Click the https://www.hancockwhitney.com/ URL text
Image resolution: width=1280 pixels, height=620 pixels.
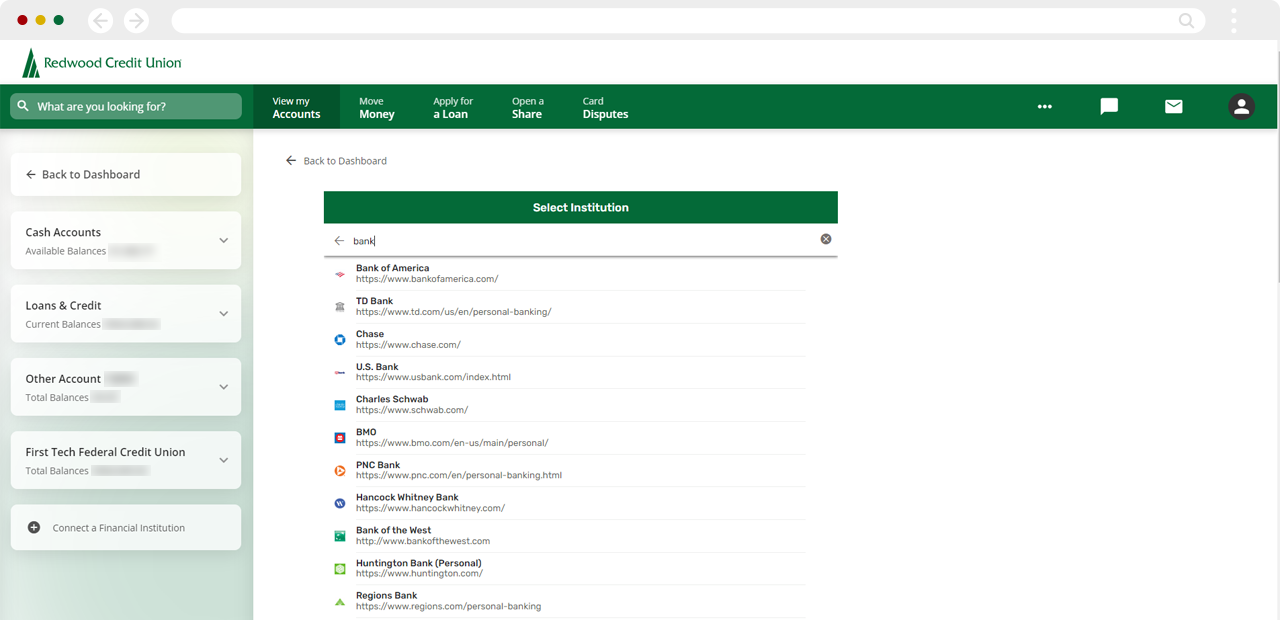coord(430,508)
